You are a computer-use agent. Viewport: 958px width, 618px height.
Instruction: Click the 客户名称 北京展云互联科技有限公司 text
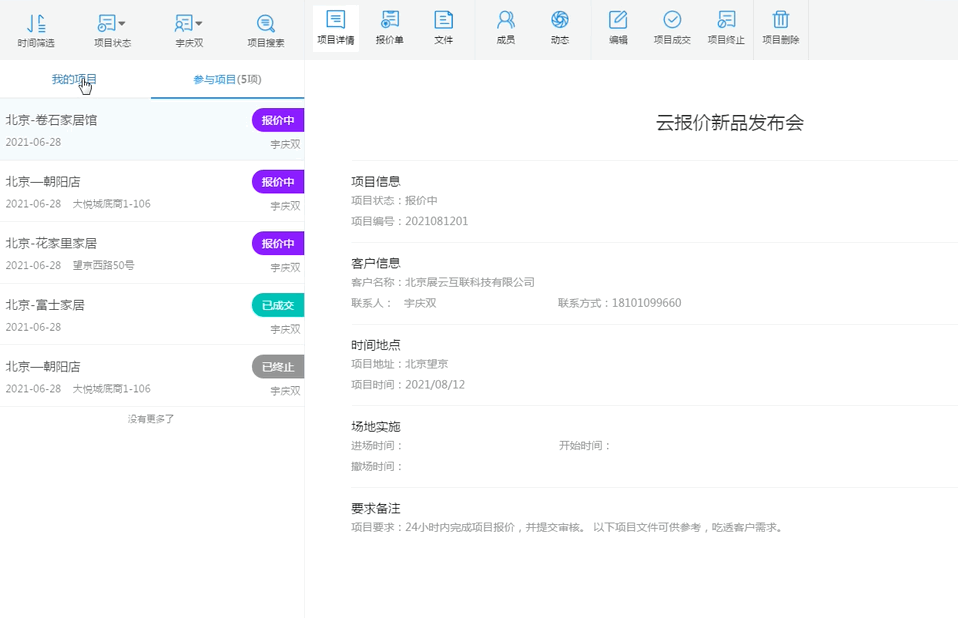point(442,282)
